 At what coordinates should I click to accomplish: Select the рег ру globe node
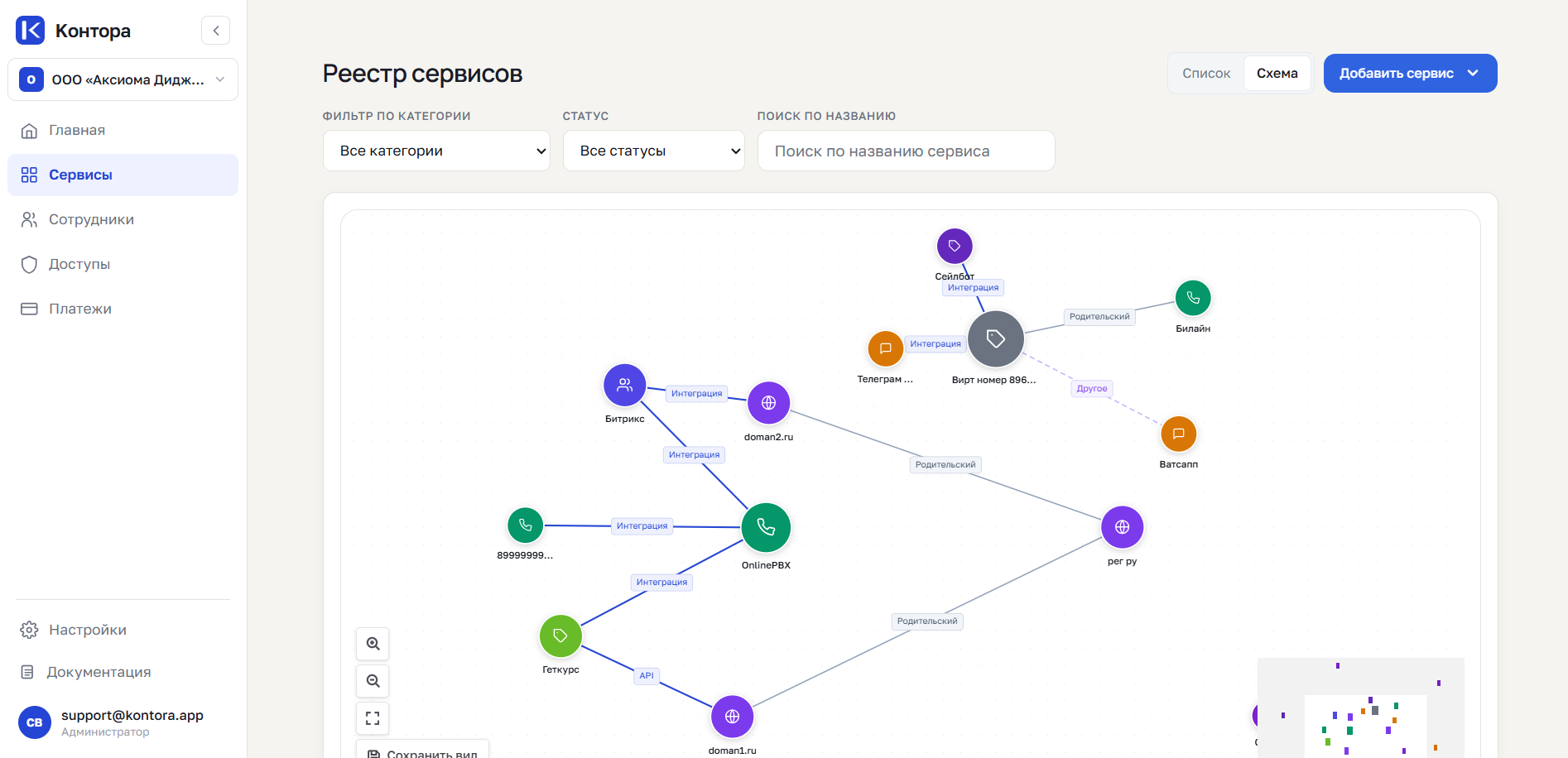(1122, 527)
